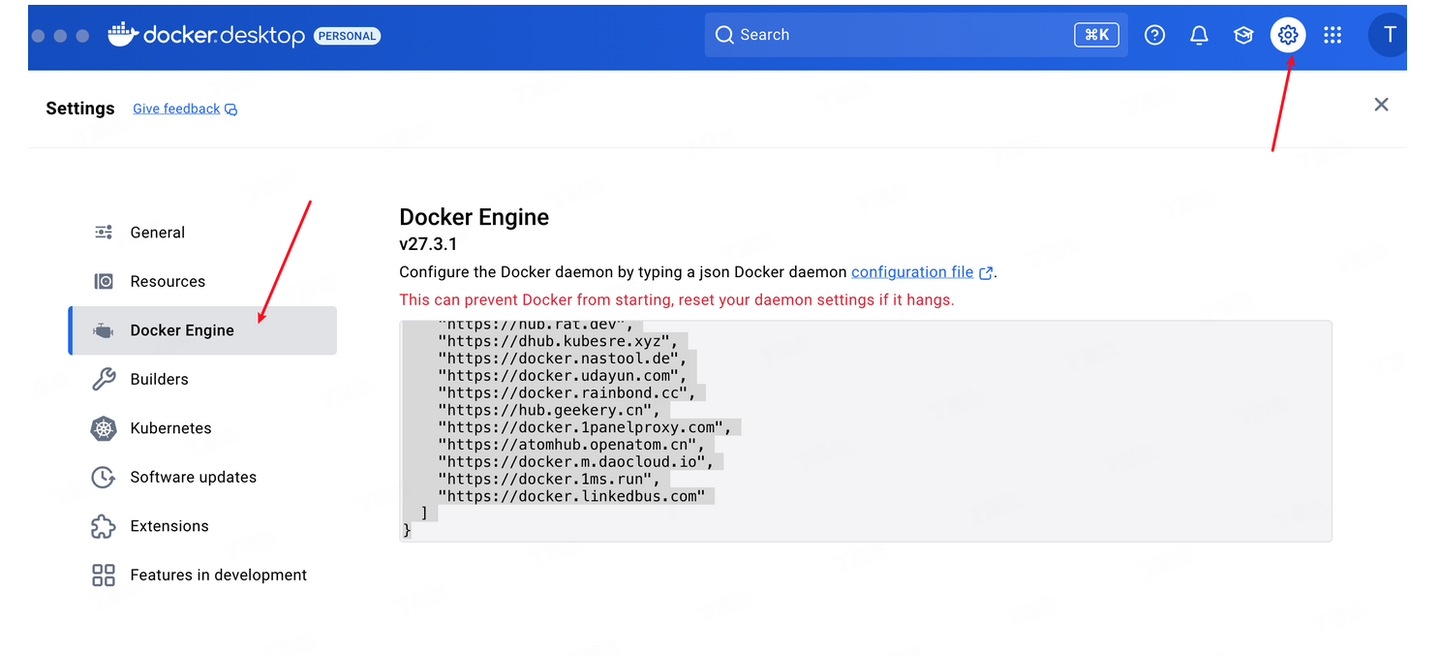Click the settings gear icon
This screenshot has height=656, width=1440.
1288,34
